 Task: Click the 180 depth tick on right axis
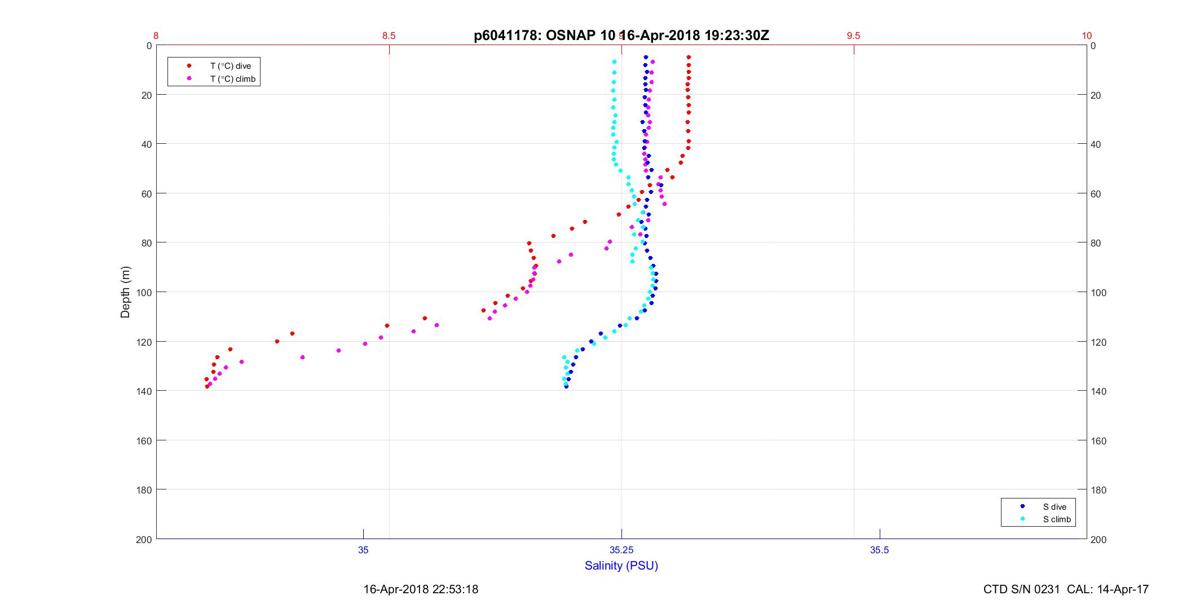1100,490
